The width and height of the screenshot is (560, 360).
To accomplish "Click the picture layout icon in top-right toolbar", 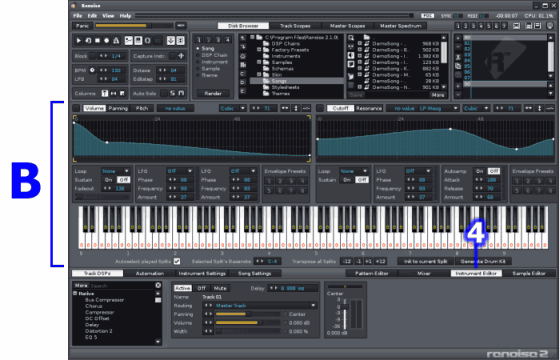I will tap(516, 26).
